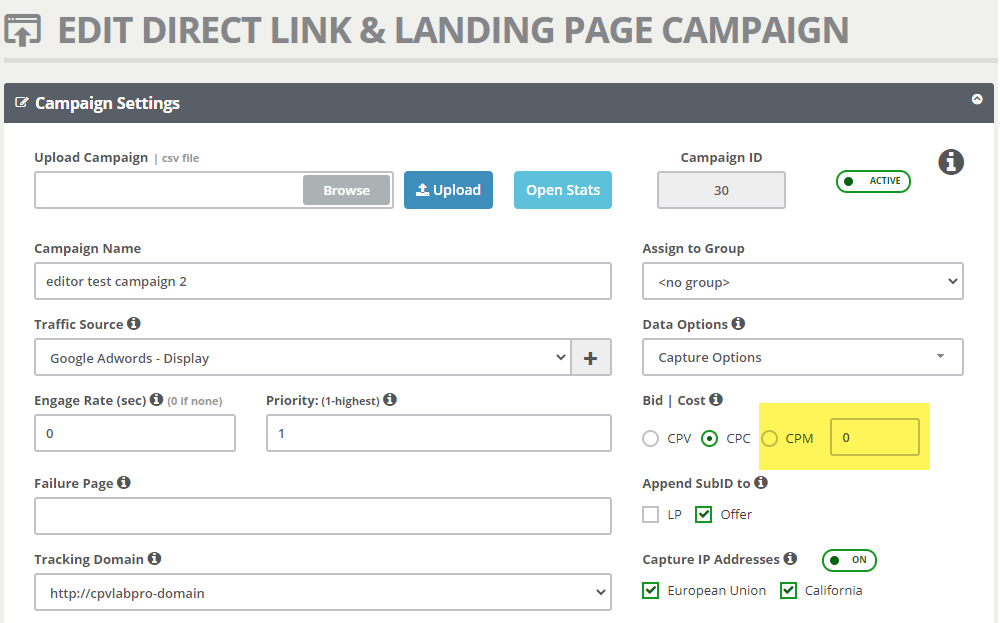The height and width of the screenshot is (623, 1000).
Task: Turn off Capture IP Addresses switch
Action: (x=849, y=560)
